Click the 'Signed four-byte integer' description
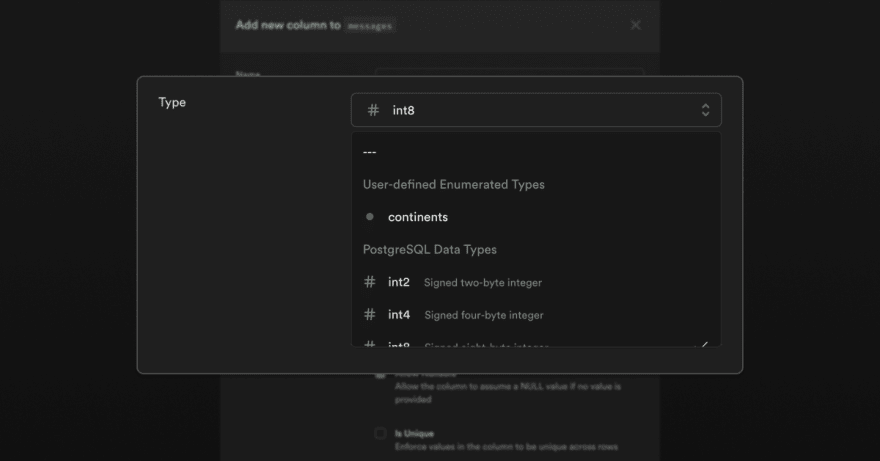 click(x=484, y=316)
